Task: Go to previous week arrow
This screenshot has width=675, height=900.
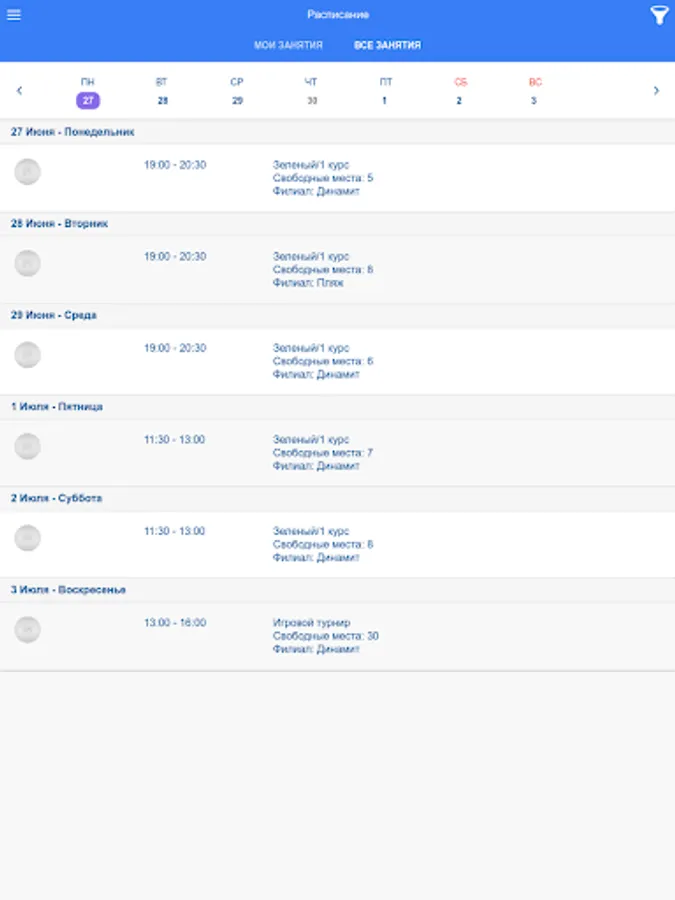Action: pos(20,91)
